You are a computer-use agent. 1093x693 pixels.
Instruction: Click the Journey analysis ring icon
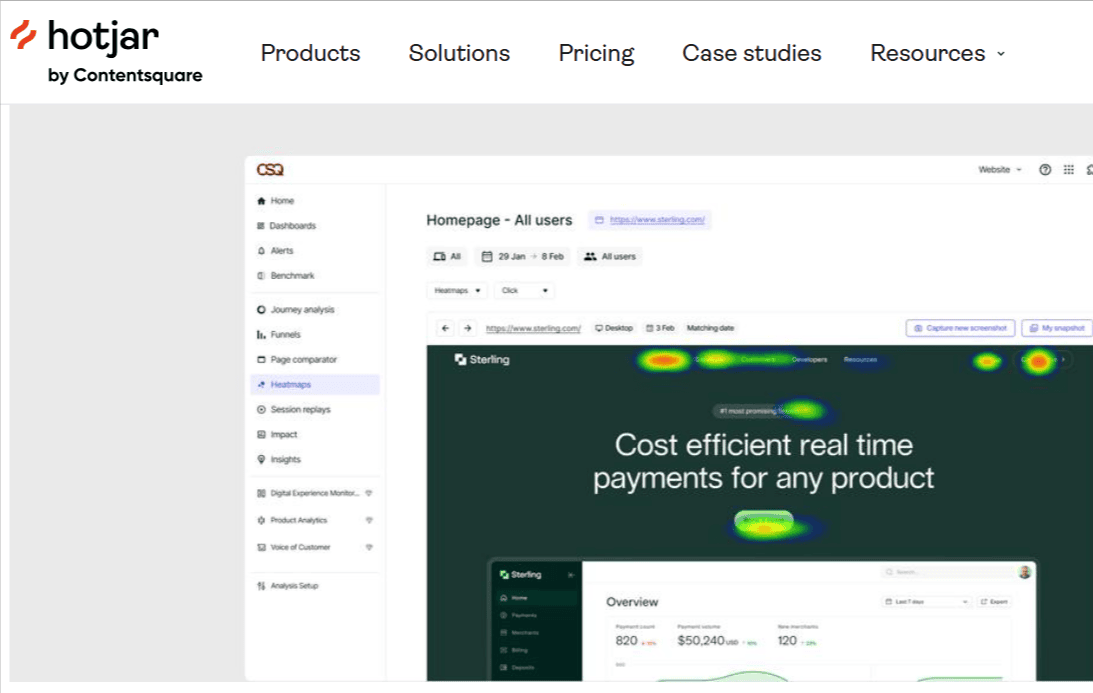[x=261, y=310]
